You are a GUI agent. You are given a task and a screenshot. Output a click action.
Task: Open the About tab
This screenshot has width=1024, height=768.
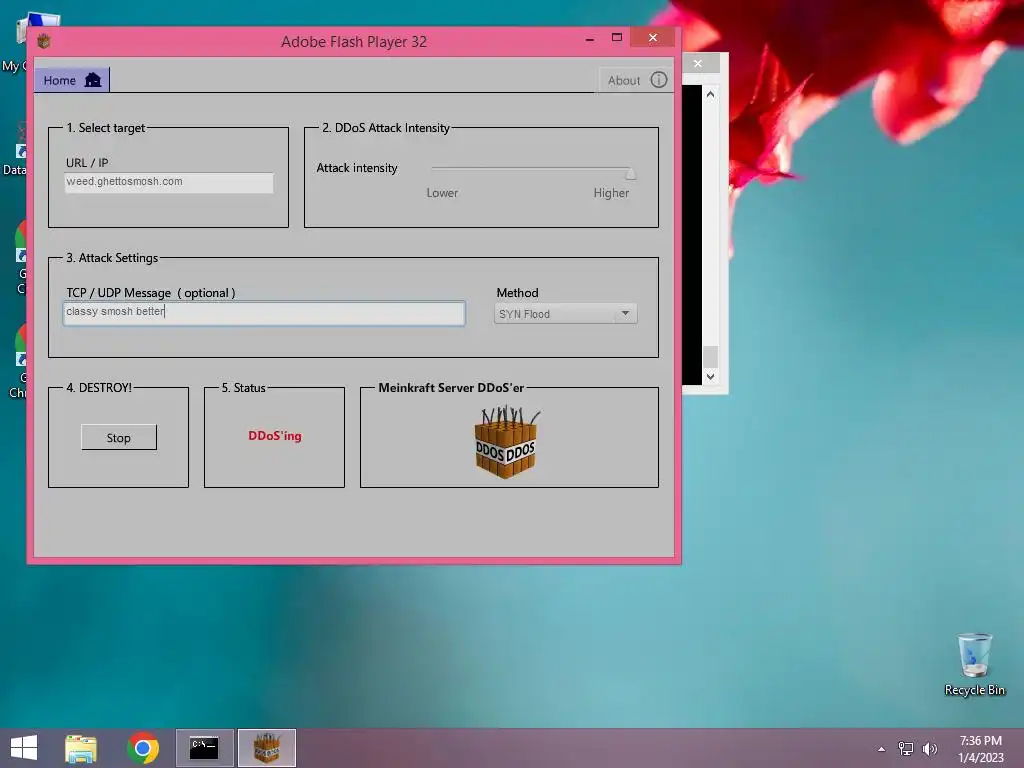click(636, 80)
